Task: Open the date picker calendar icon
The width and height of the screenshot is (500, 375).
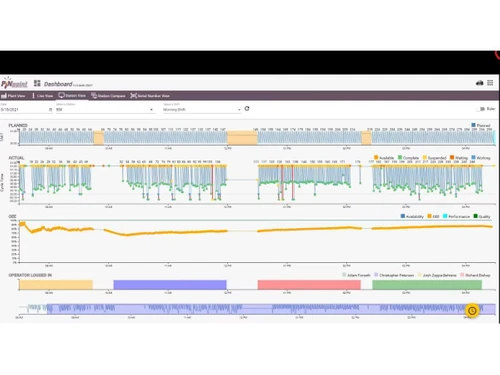Action: tap(51, 109)
